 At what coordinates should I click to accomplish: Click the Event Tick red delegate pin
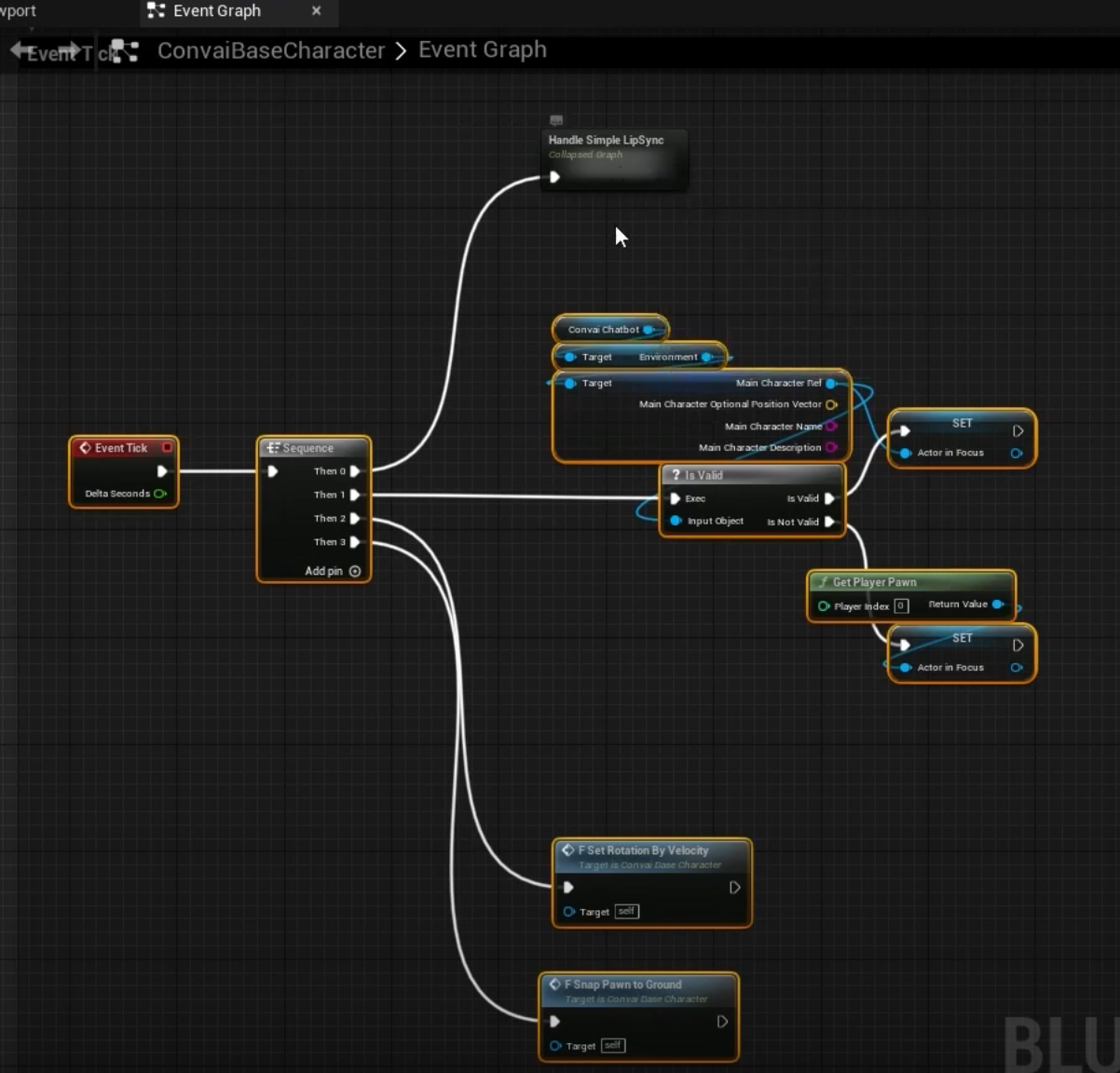pos(167,448)
